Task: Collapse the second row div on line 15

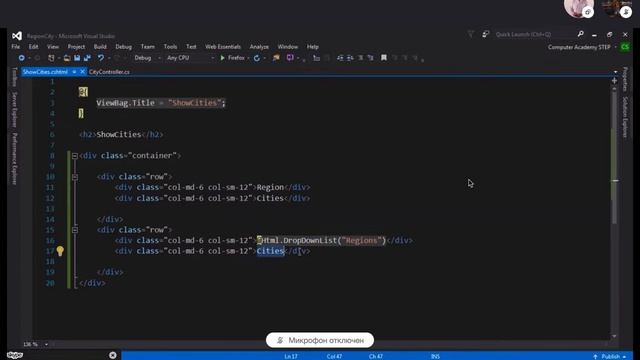Action: (75, 230)
